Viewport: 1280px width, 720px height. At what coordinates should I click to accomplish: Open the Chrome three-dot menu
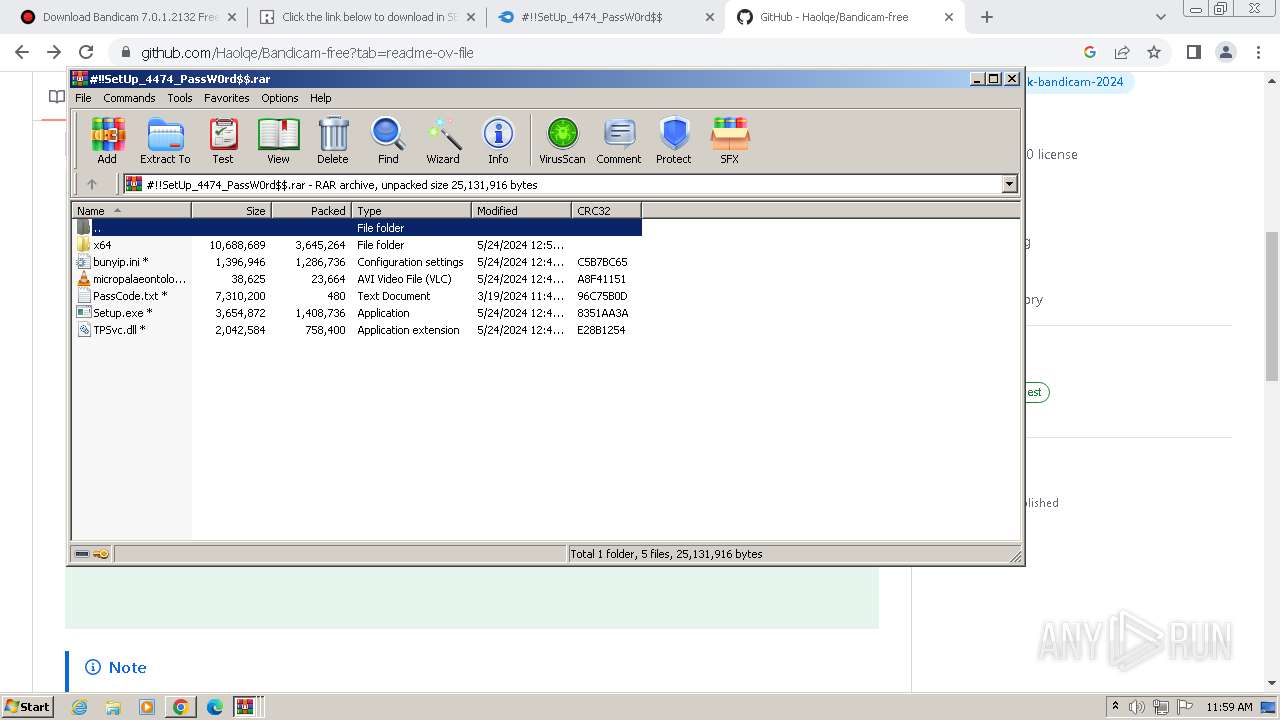click(x=1258, y=52)
